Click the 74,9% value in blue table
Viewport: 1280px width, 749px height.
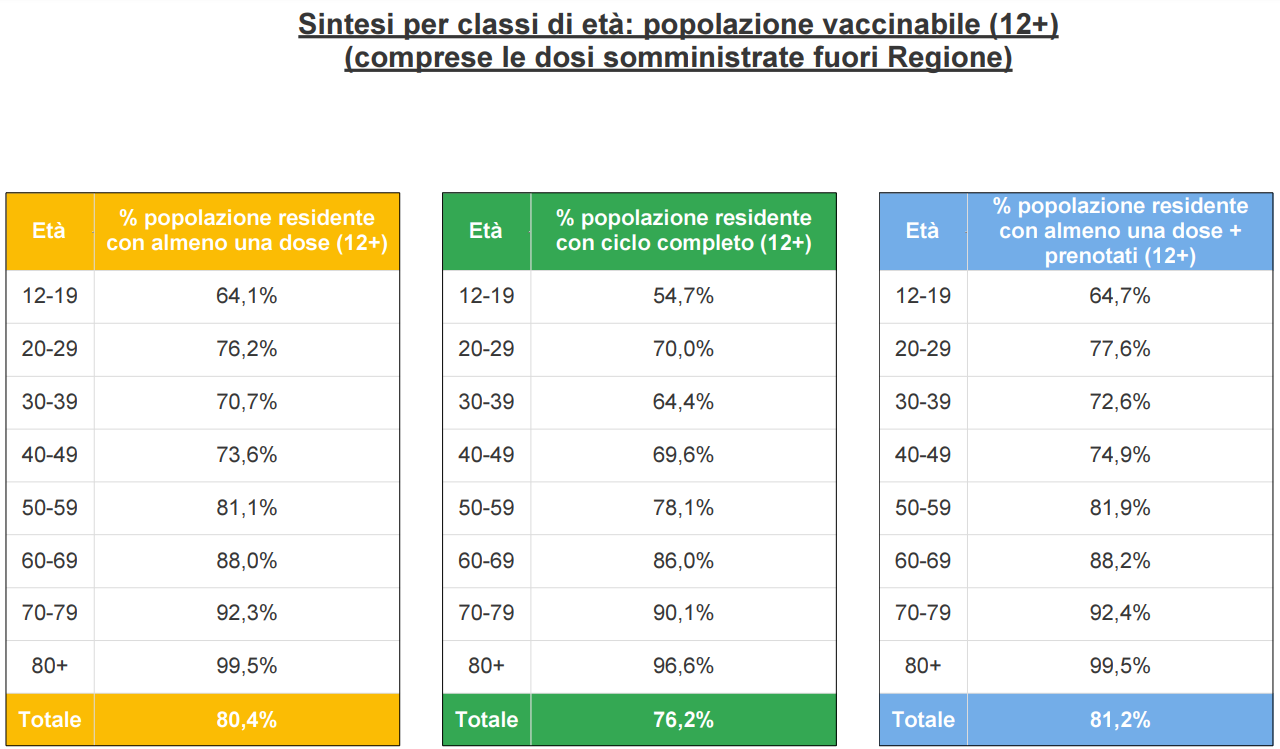[1120, 455]
